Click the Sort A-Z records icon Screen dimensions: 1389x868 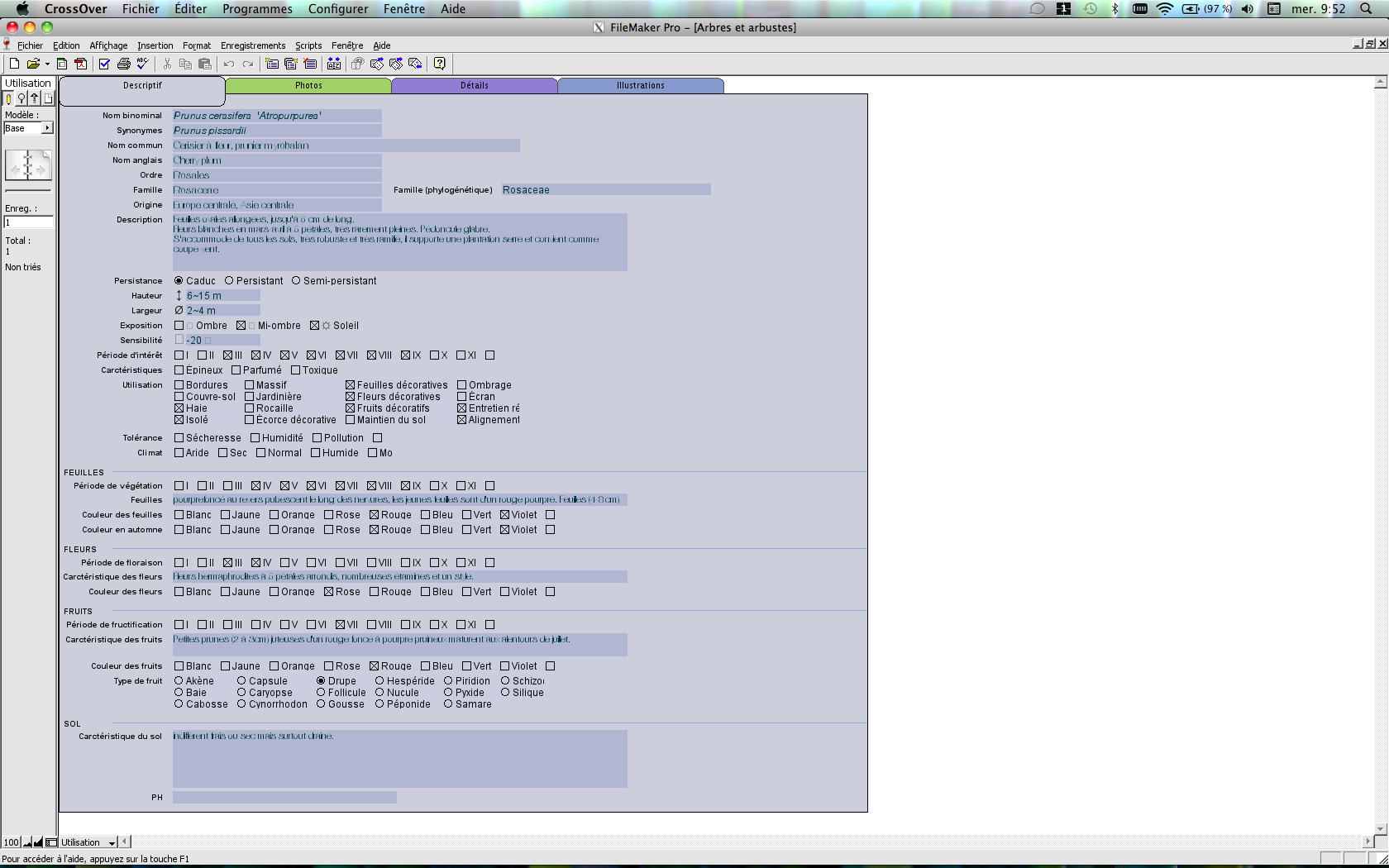334,64
